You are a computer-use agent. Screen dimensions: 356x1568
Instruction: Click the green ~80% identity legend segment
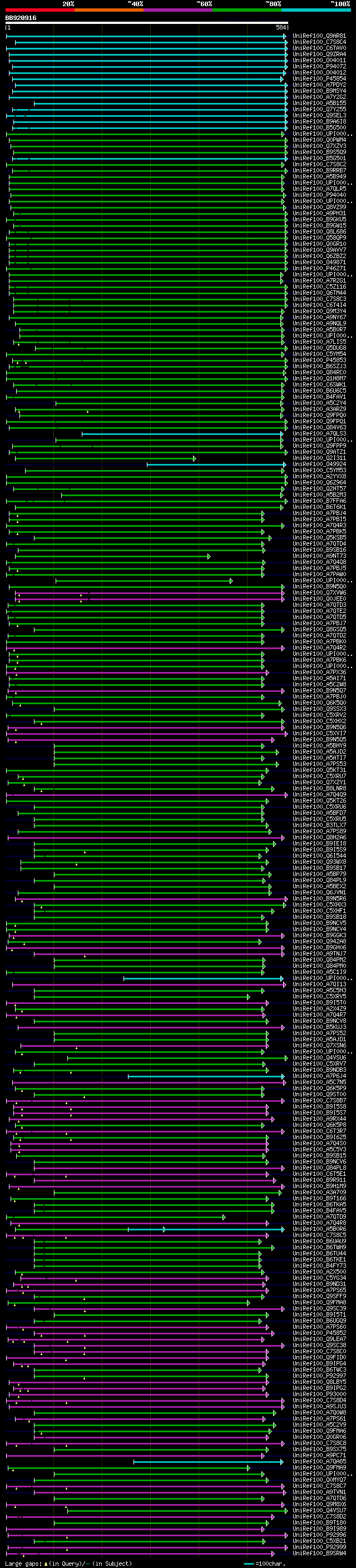click(x=247, y=11)
